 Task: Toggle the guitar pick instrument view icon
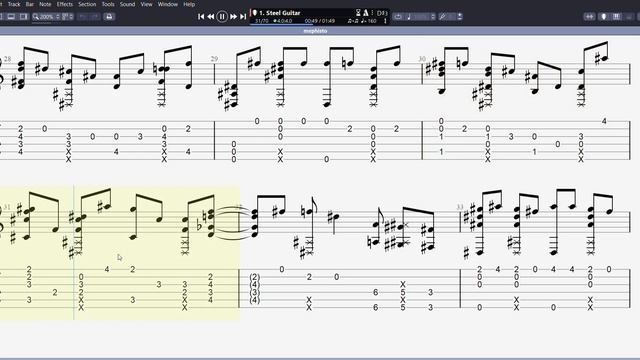coord(604,16)
